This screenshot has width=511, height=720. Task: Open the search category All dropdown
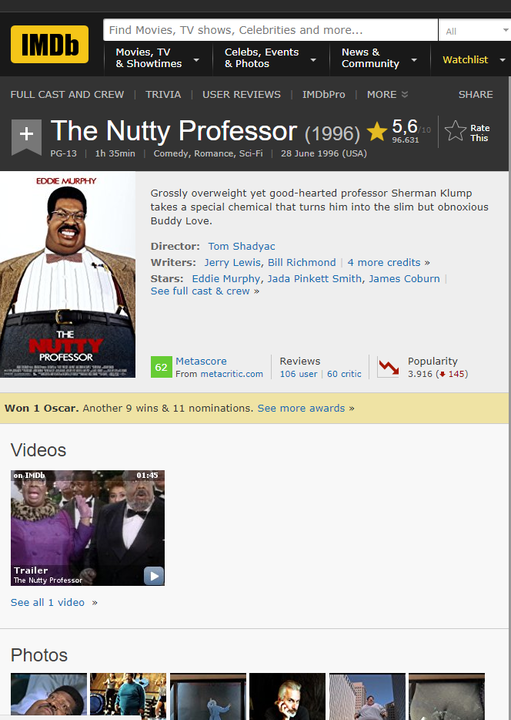[x=475, y=31]
